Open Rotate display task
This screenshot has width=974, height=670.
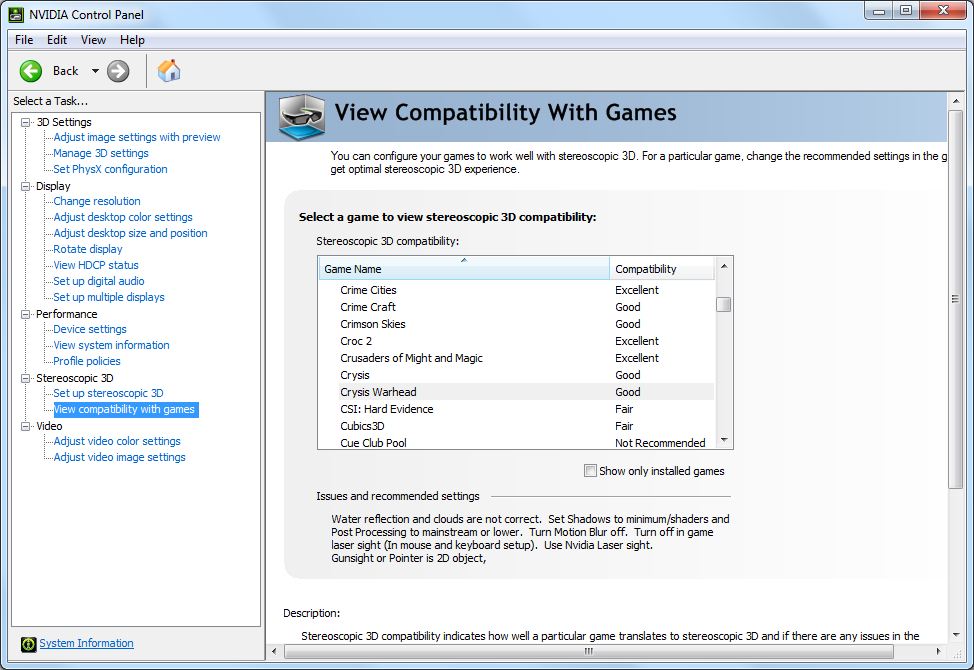88,249
